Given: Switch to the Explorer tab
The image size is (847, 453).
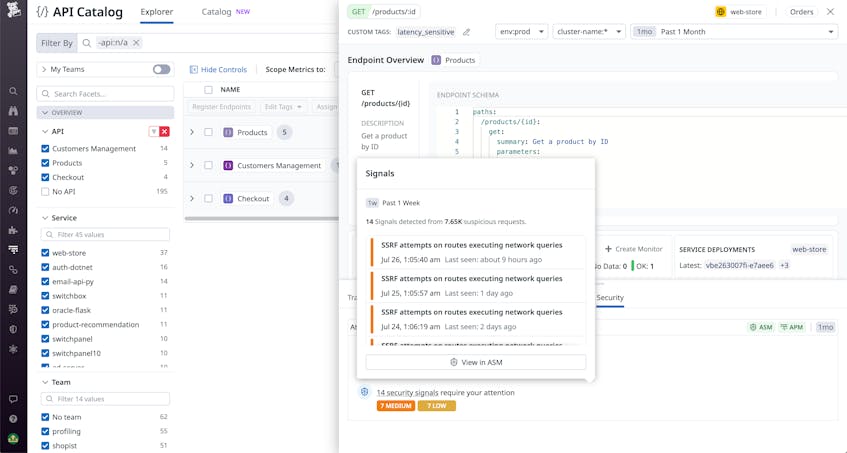Looking at the screenshot, I should tap(157, 12).
